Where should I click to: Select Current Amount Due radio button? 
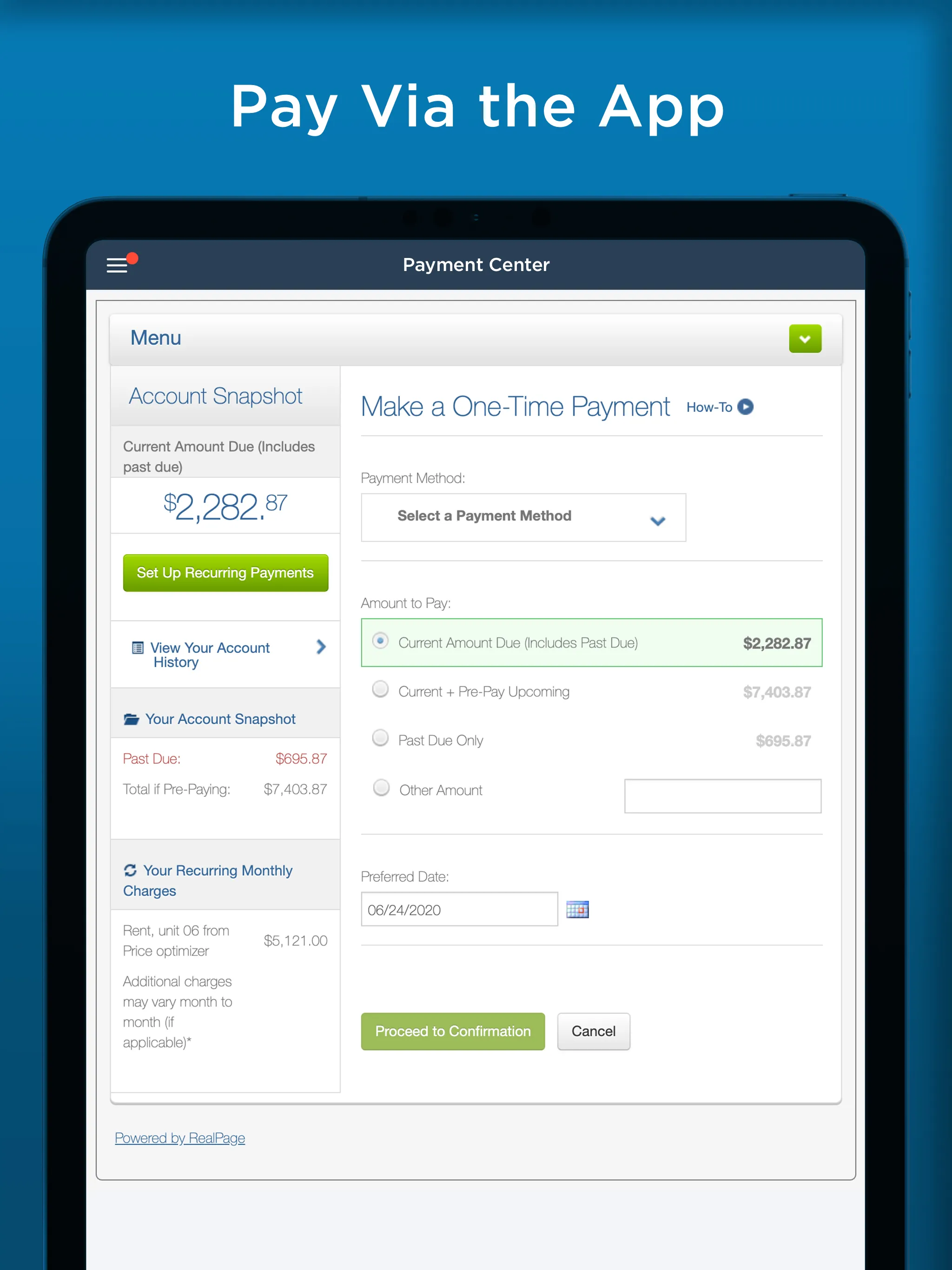[x=384, y=643]
